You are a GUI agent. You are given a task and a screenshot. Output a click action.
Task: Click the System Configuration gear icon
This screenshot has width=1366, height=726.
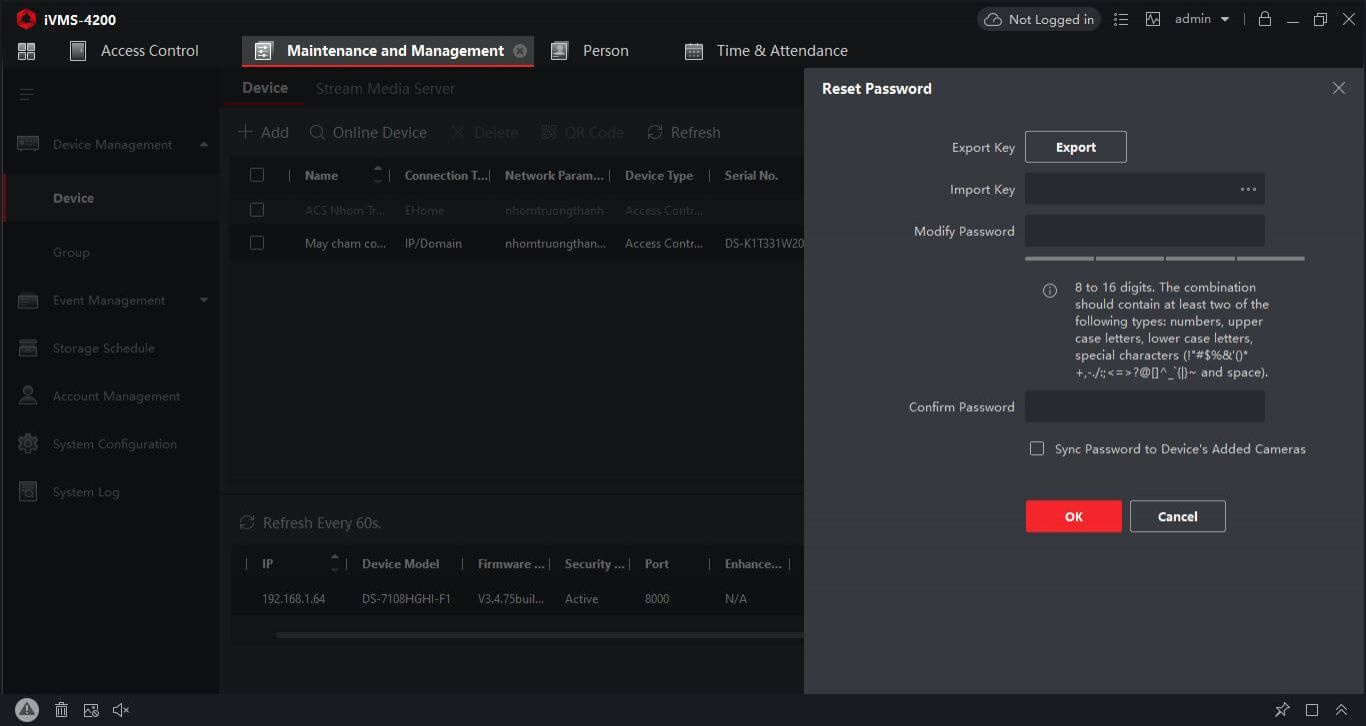tap(28, 444)
